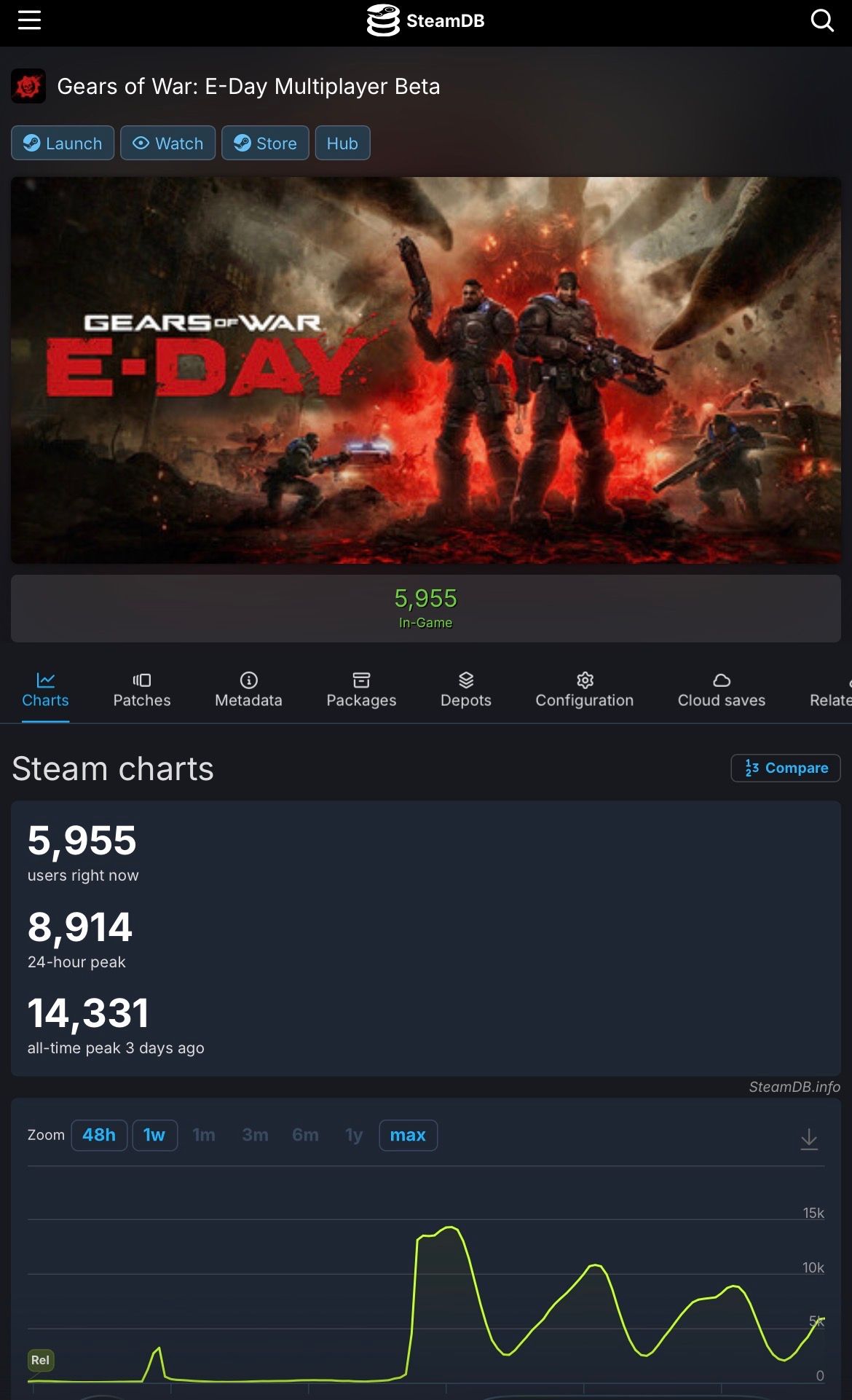852x1400 pixels.
Task: Open the Depots layers icon tab
Action: click(466, 680)
